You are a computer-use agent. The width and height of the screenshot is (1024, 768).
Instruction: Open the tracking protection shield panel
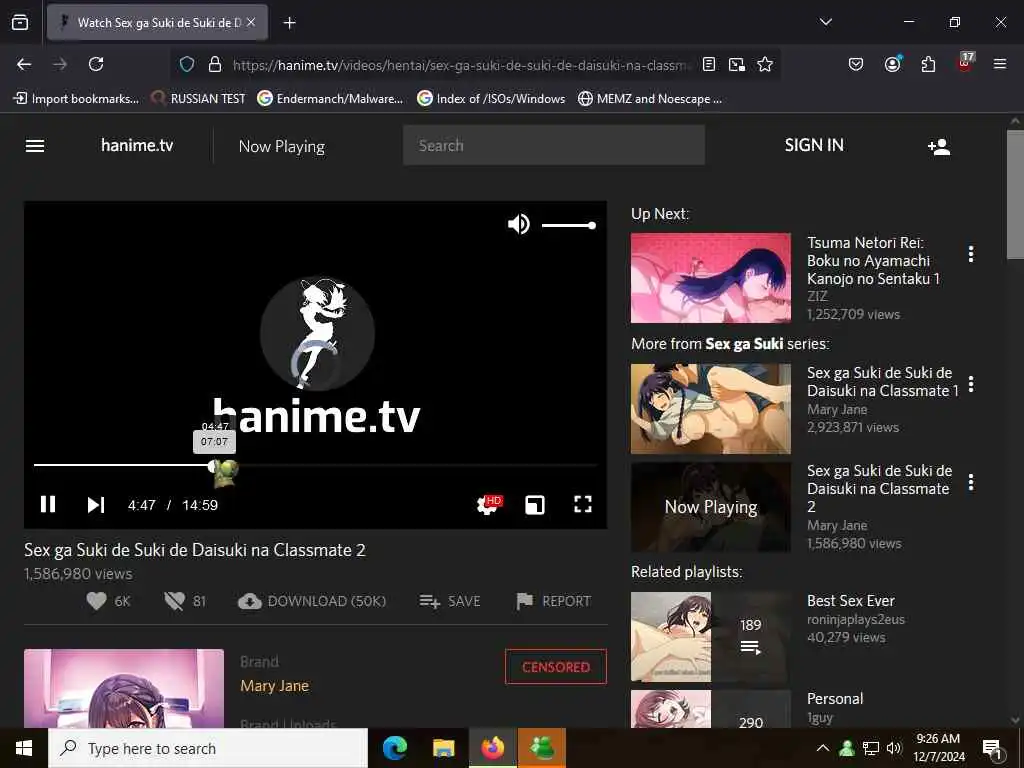pos(187,64)
